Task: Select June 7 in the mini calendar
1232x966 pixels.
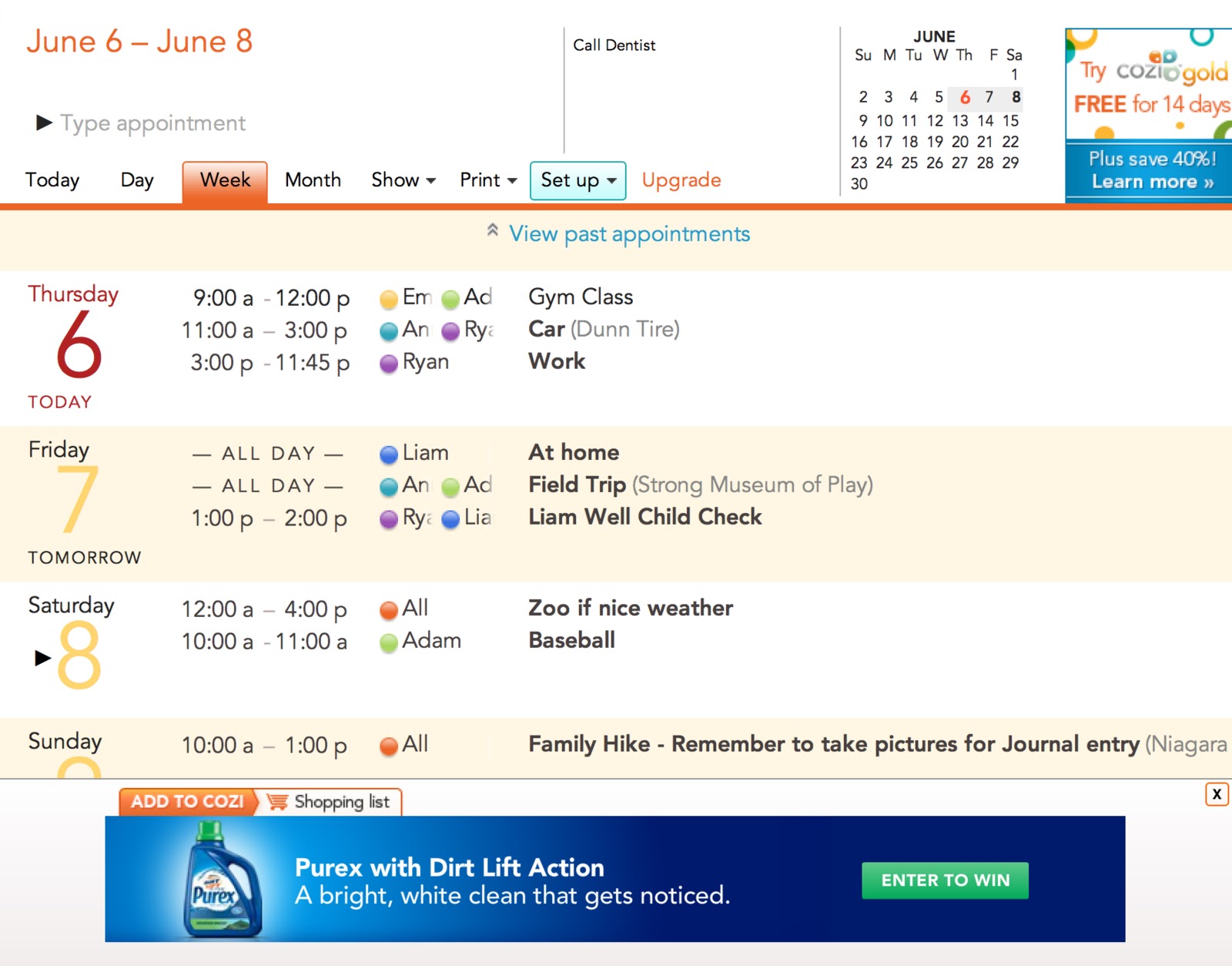Action: click(x=989, y=97)
